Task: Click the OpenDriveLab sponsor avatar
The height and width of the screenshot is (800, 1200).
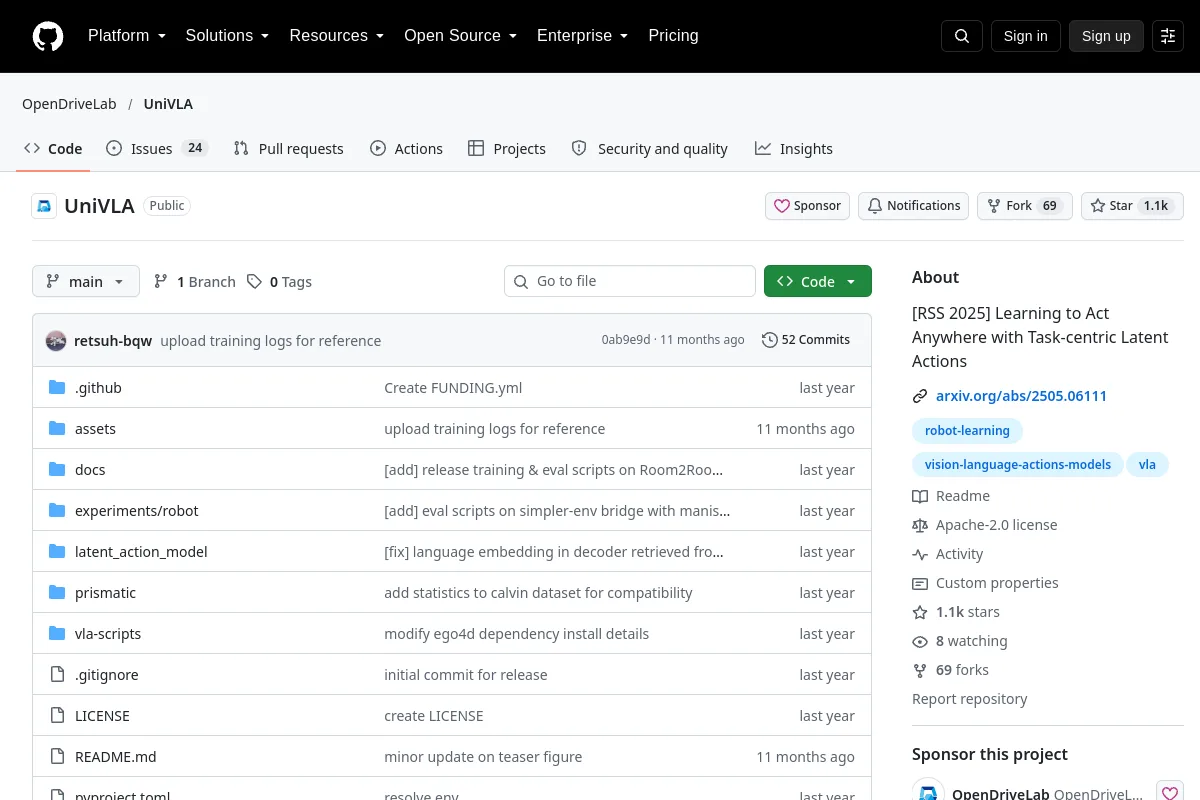Action: (928, 790)
